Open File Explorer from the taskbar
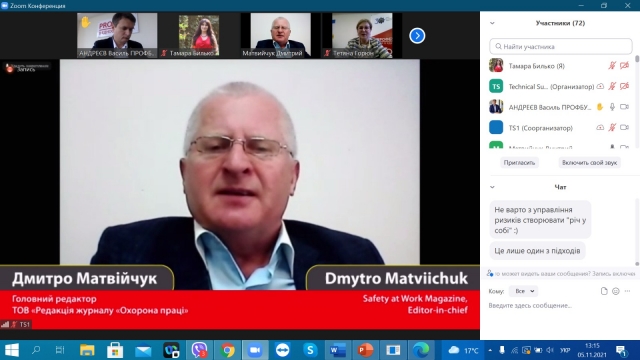The height and width of the screenshot is (360, 640). point(87,350)
